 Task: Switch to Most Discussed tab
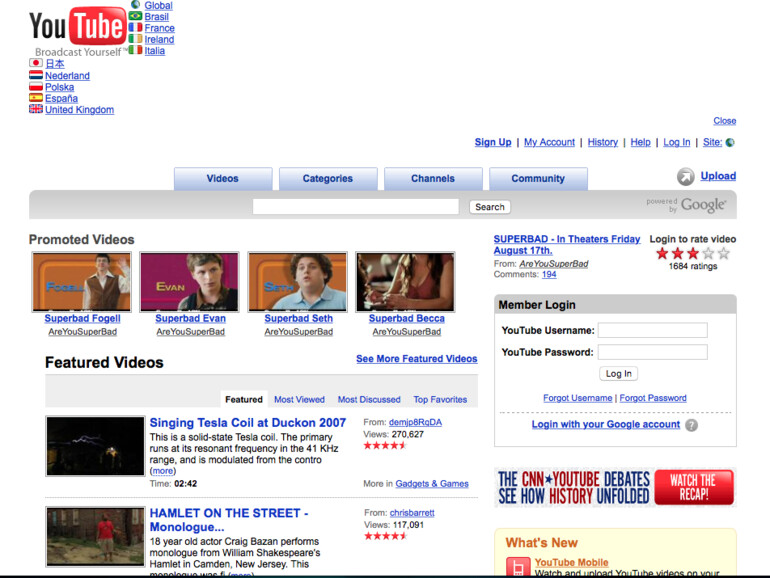(369, 399)
